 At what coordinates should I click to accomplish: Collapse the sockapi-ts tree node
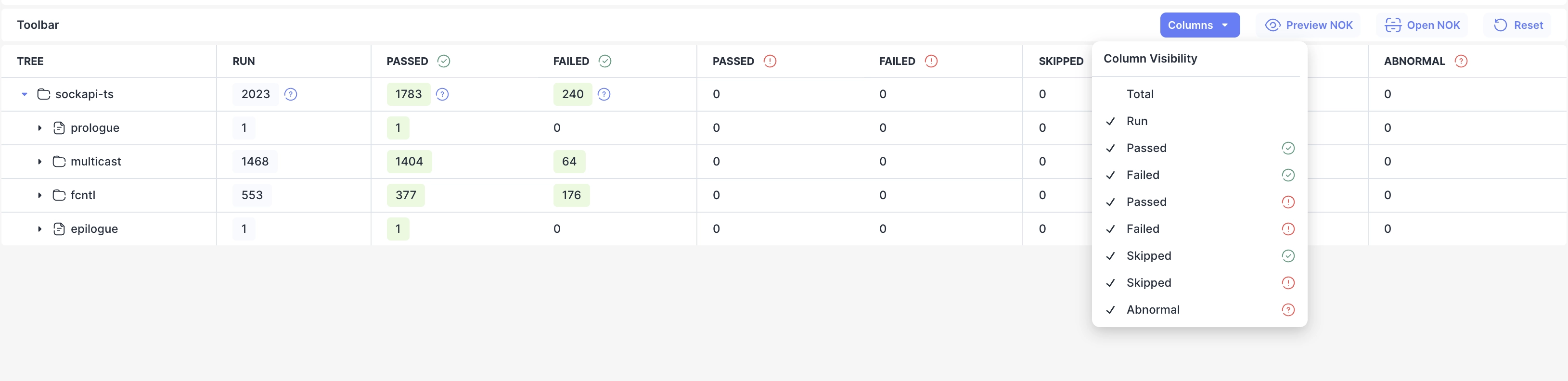[x=25, y=94]
